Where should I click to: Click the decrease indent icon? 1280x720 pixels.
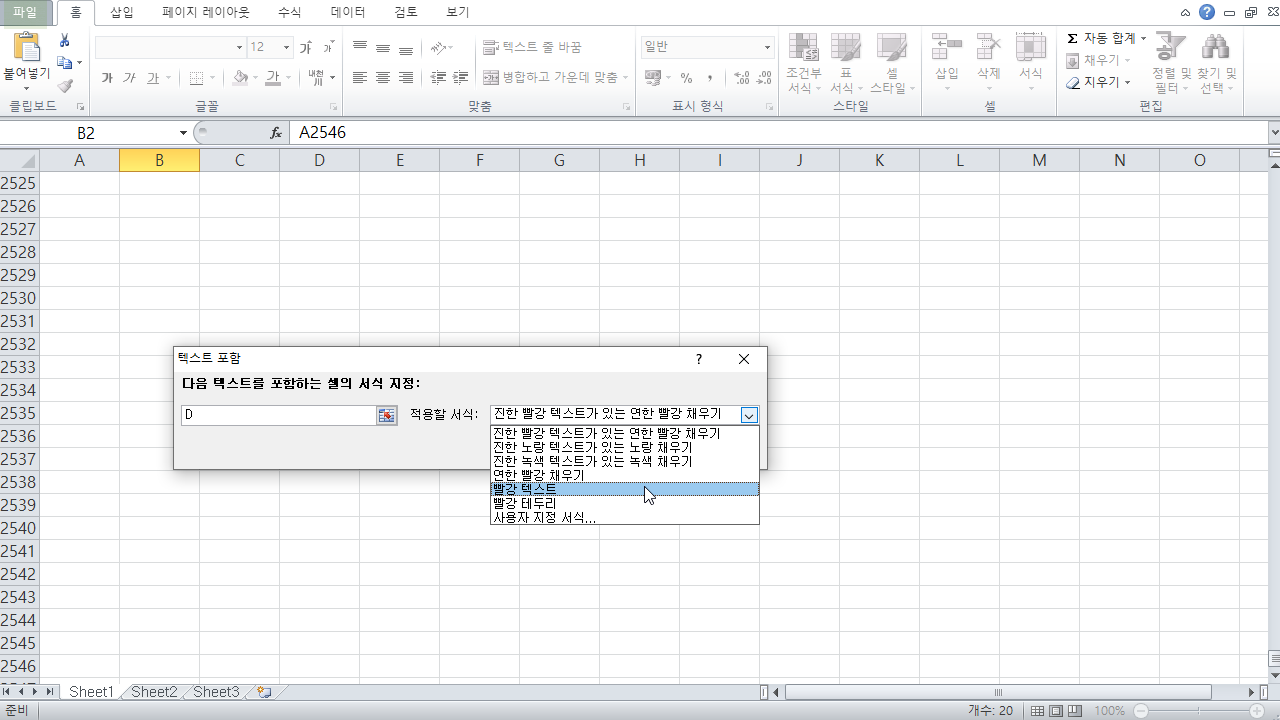pyautogui.click(x=438, y=78)
